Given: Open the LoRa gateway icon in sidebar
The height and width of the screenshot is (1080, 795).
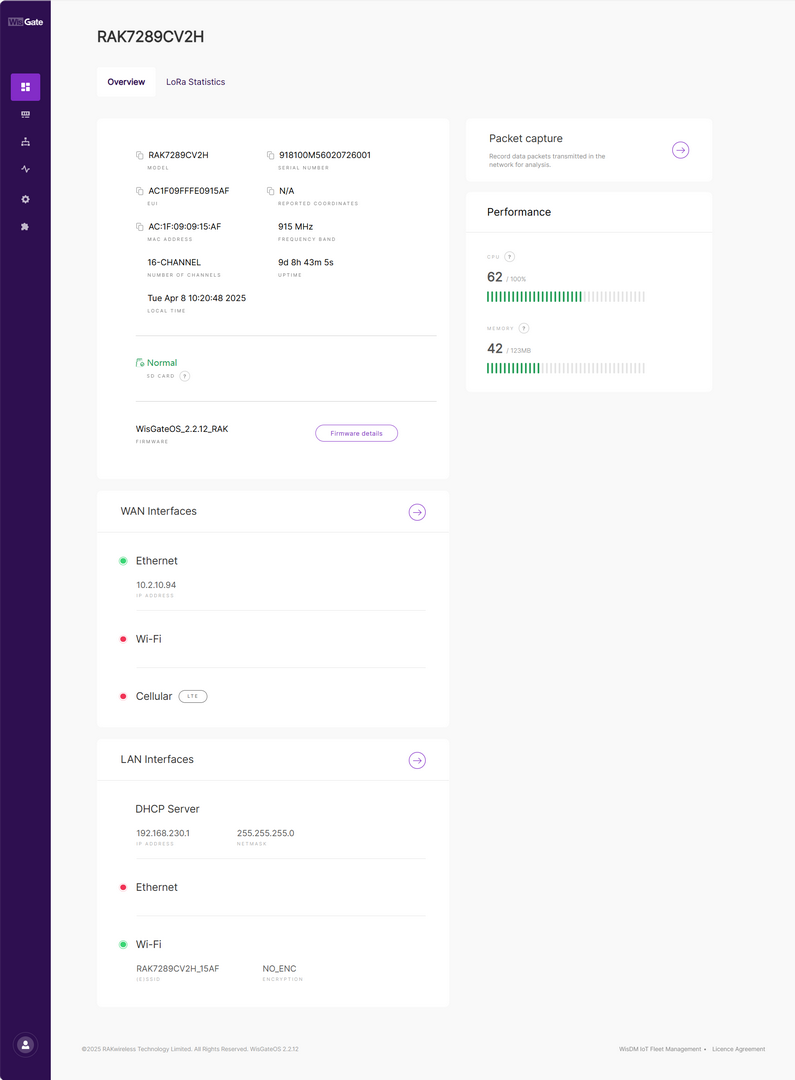Looking at the screenshot, I should tap(25, 114).
